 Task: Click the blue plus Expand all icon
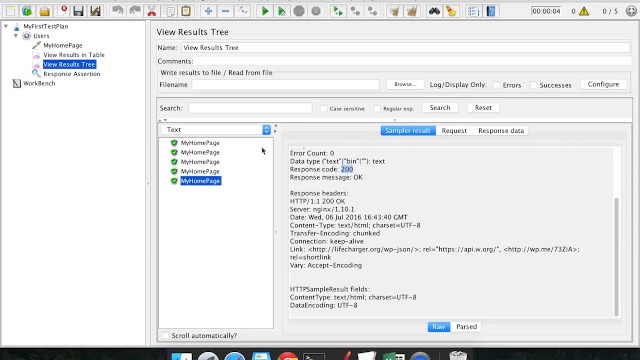tap(208, 11)
